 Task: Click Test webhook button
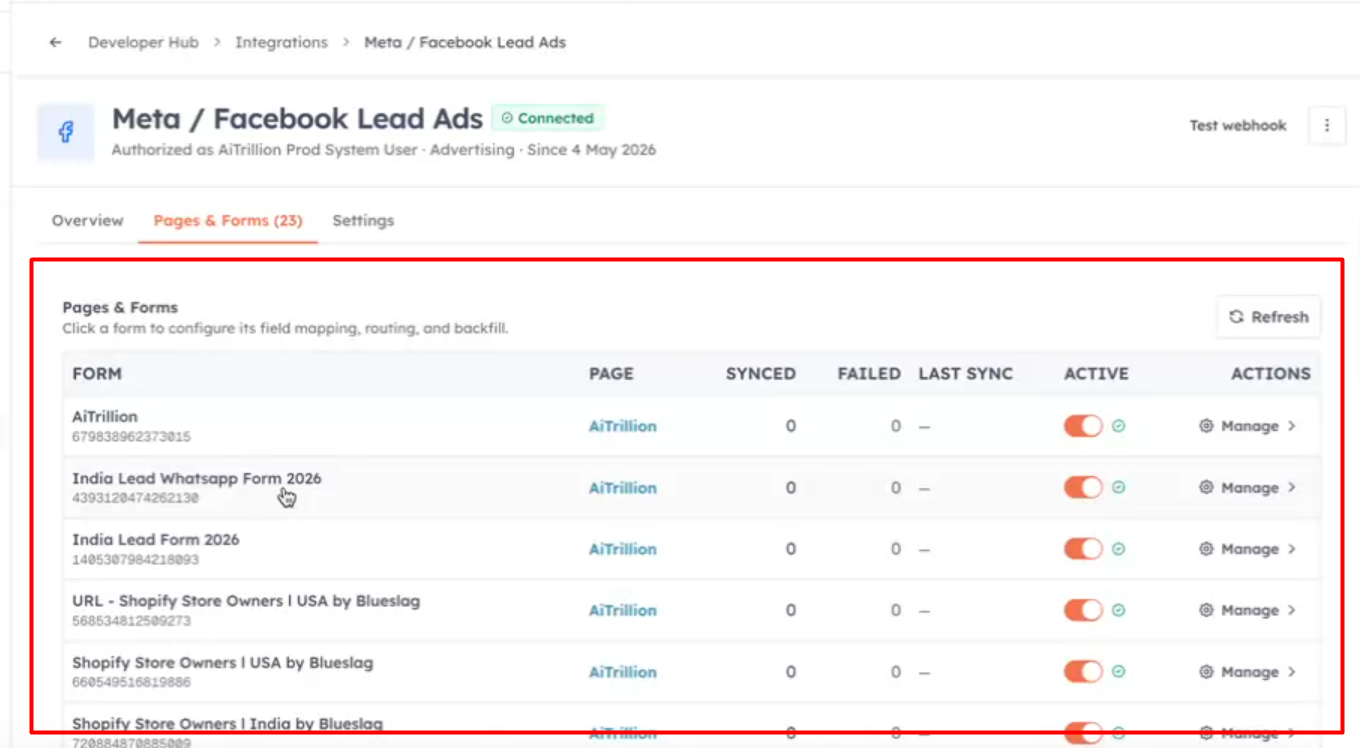(x=1238, y=125)
